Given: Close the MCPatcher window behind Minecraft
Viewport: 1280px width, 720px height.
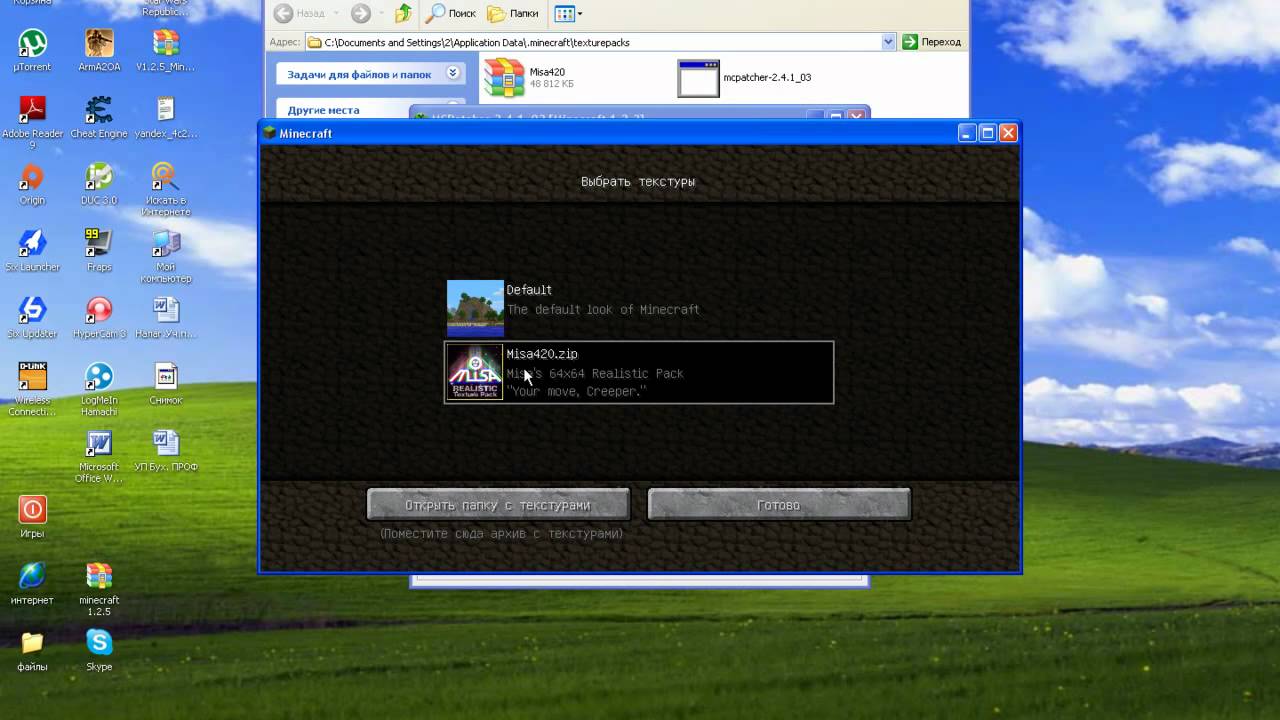Looking at the screenshot, I should pos(856,116).
